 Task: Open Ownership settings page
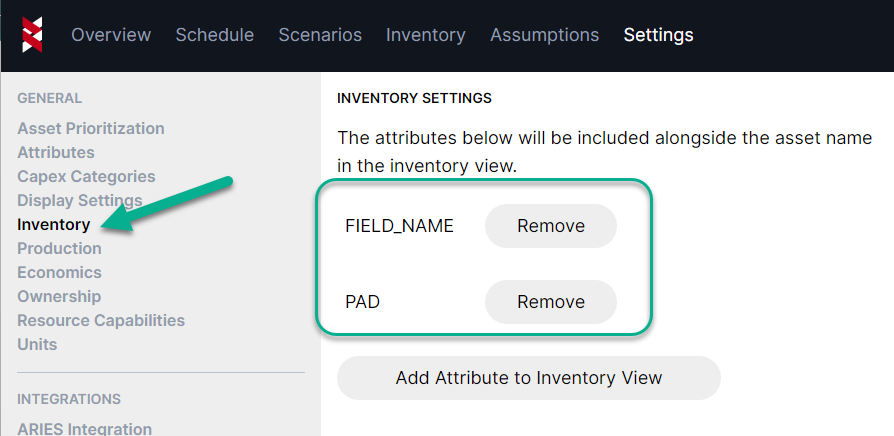click(59, 296)
